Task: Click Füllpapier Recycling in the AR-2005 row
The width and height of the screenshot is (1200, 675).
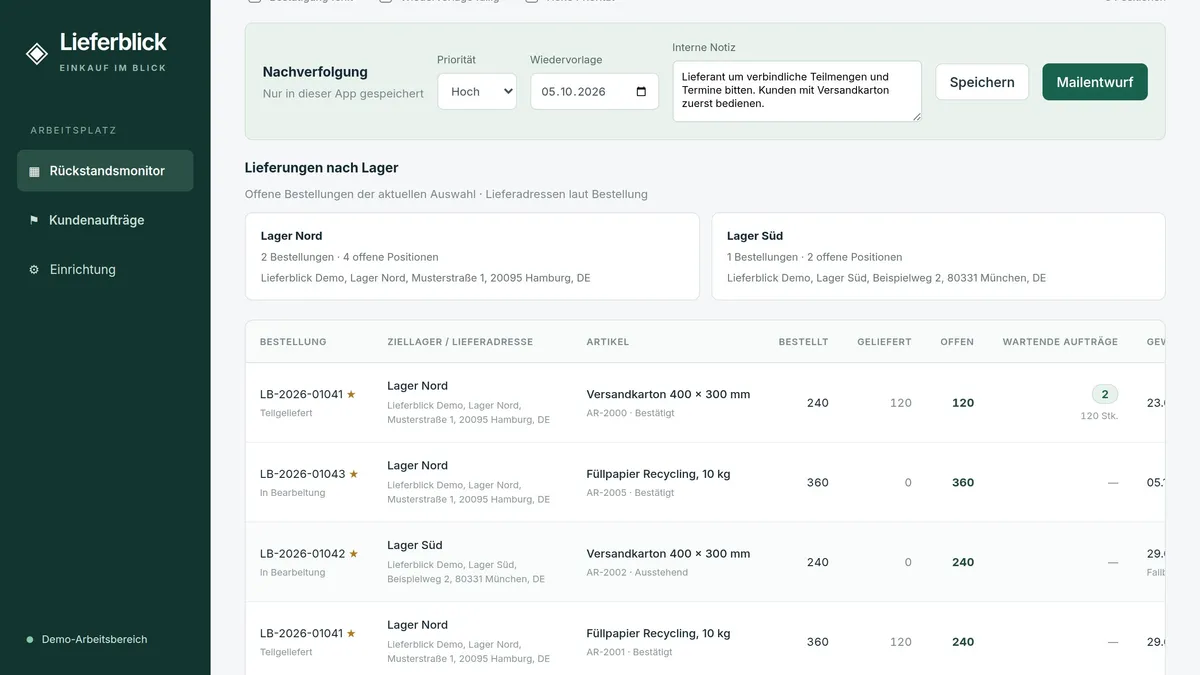Action: tap(659, 474)
